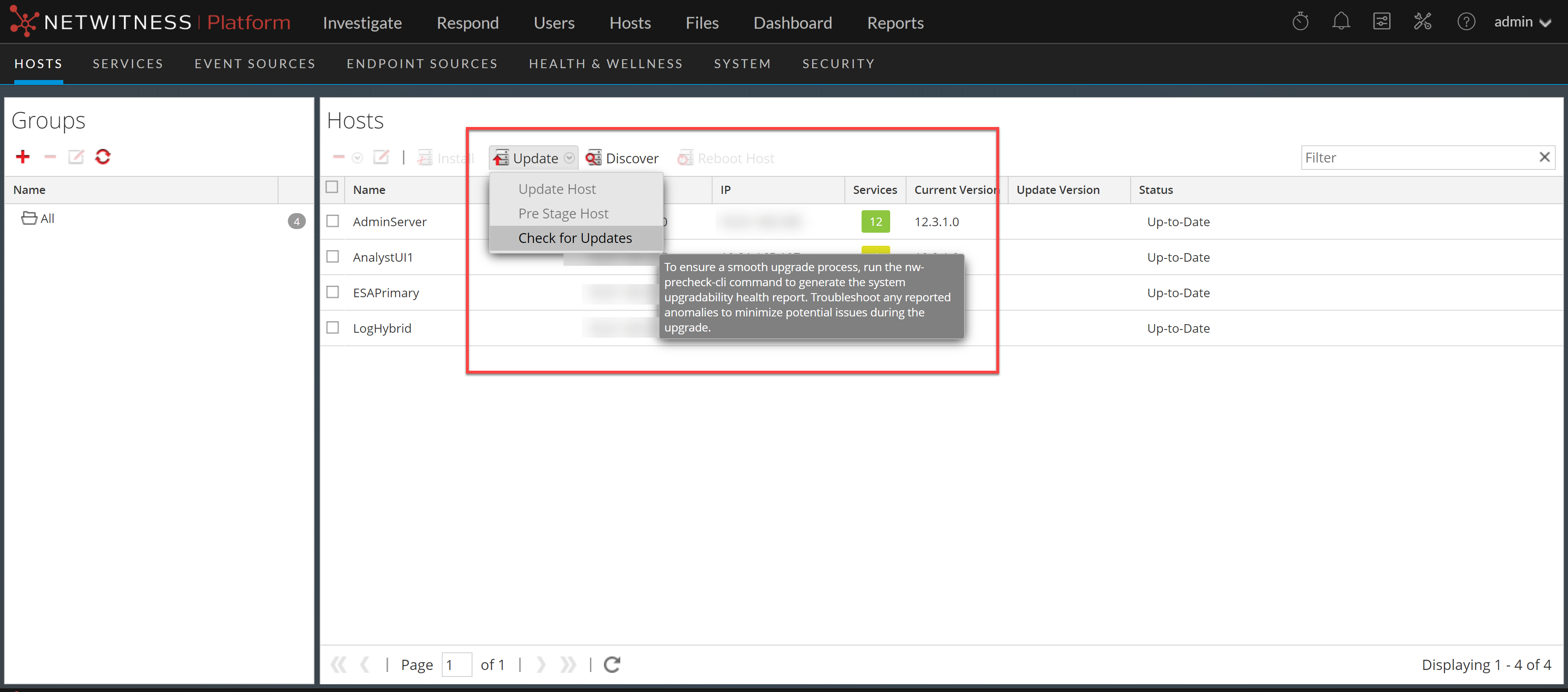Switch to the Services tab

pos(128,64)
